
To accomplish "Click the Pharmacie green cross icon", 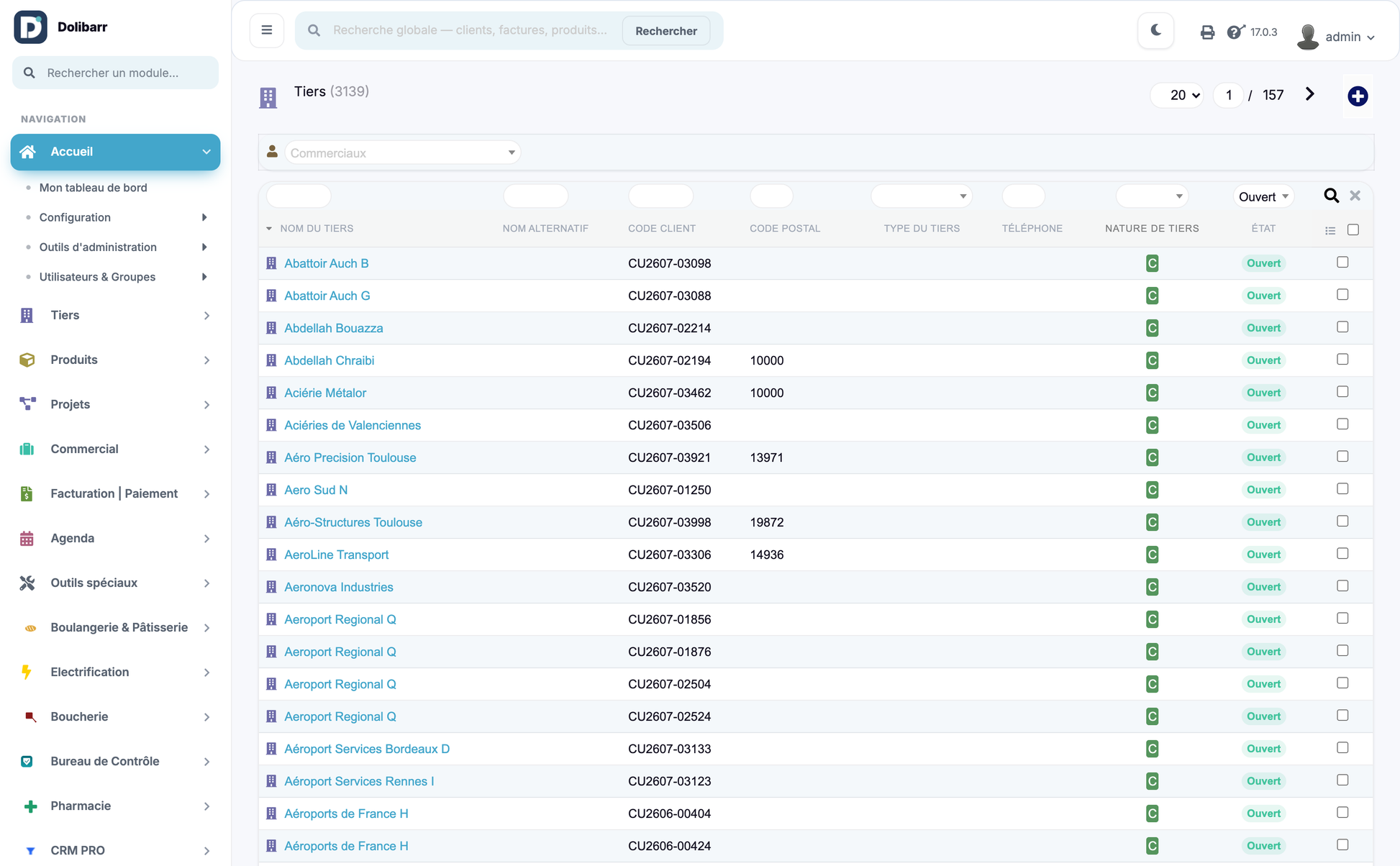I will (x=30, y=806).
